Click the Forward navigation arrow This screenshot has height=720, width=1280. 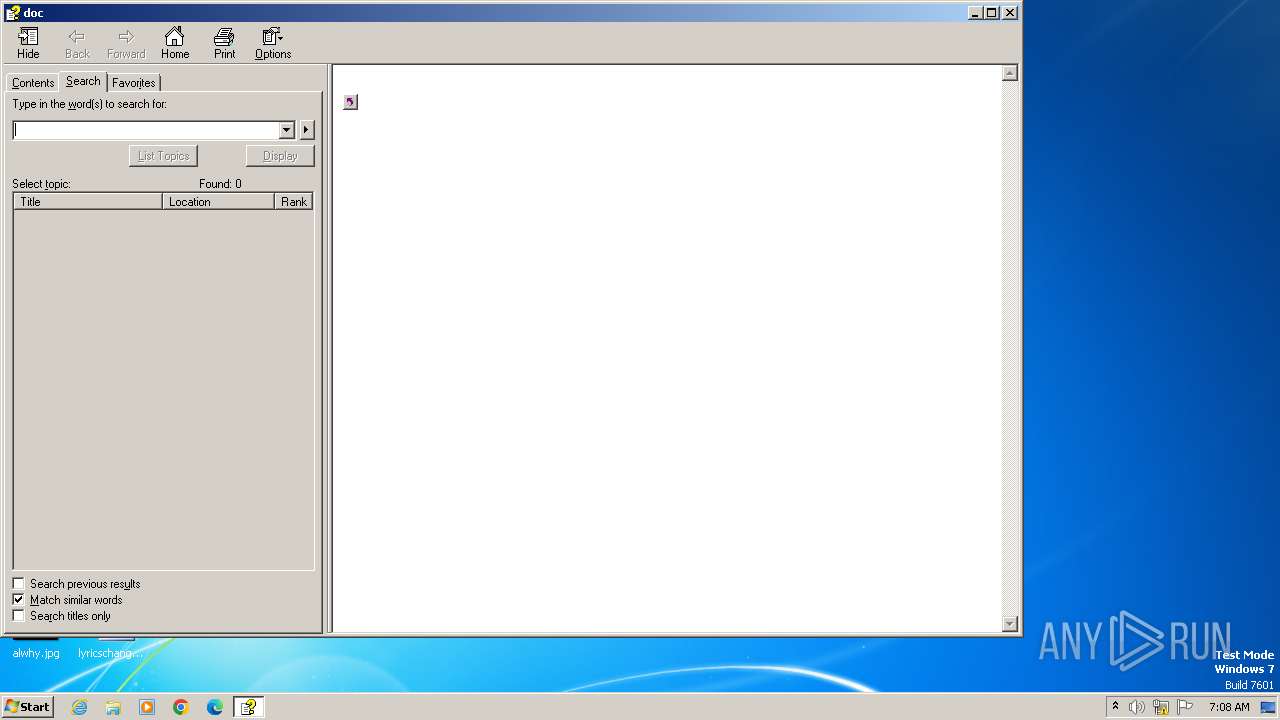tap(126, 43)
